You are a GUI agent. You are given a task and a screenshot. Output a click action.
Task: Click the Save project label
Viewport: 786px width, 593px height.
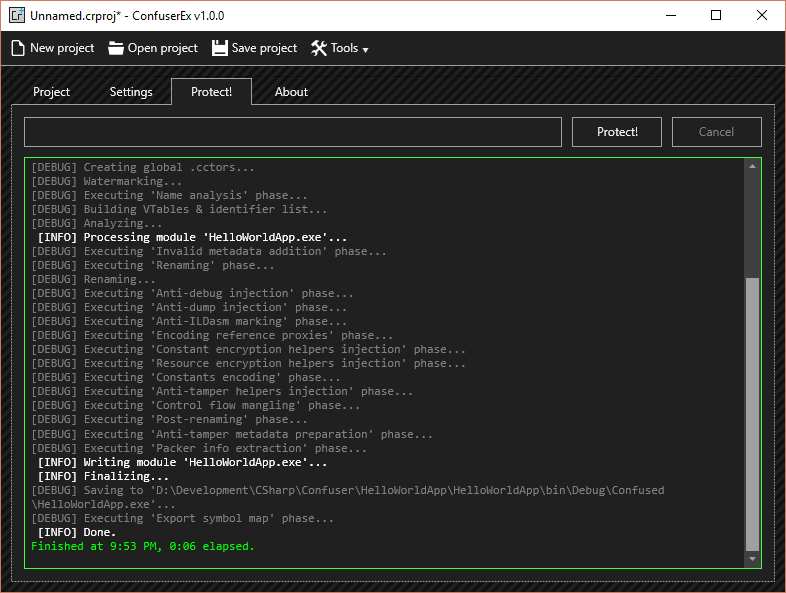click(x=264, y=48)
